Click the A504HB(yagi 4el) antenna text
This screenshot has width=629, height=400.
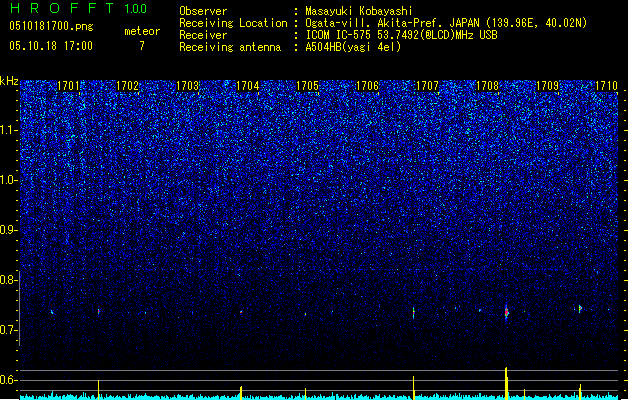[353, 47]
